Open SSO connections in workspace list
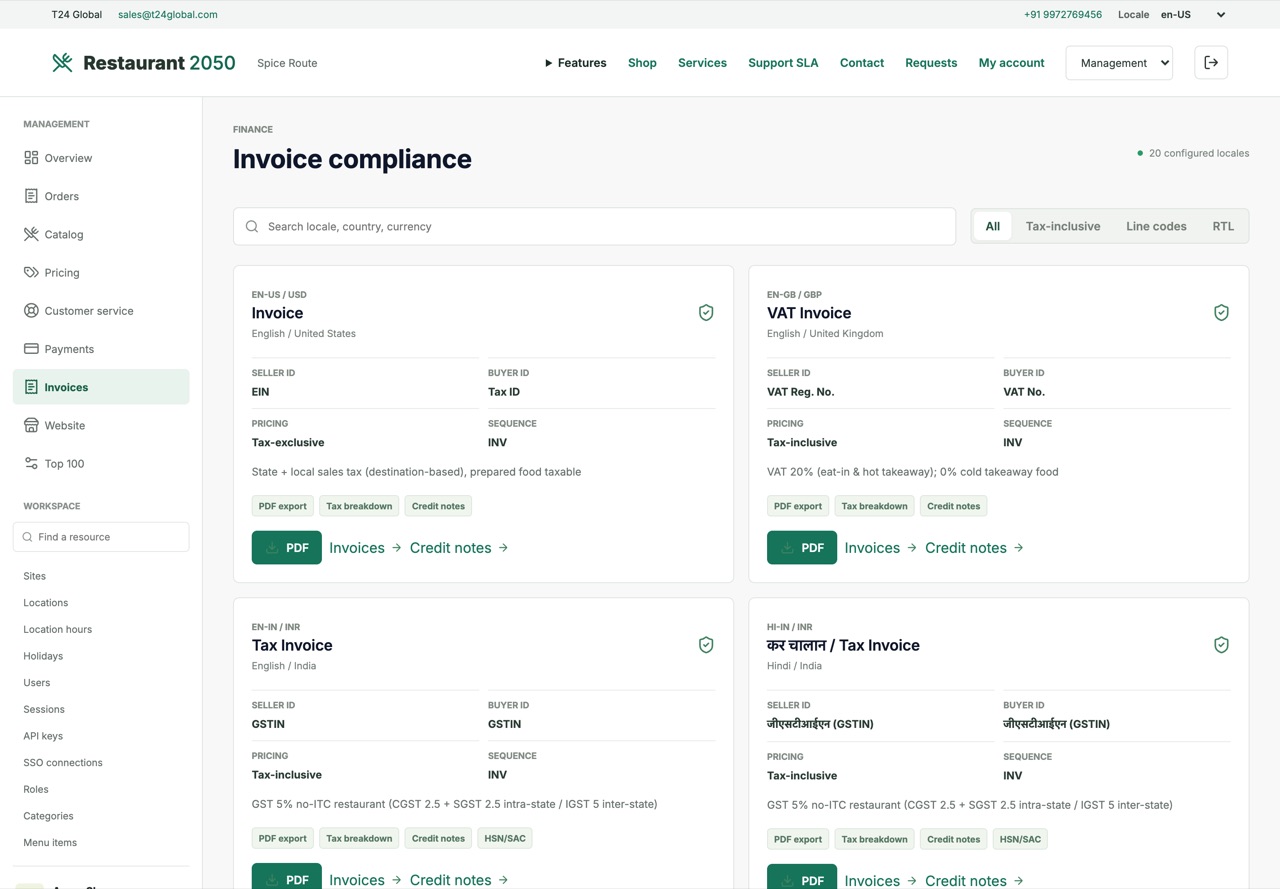Image resolution: width=1280 pixels, height=889 pixels. 63,763
